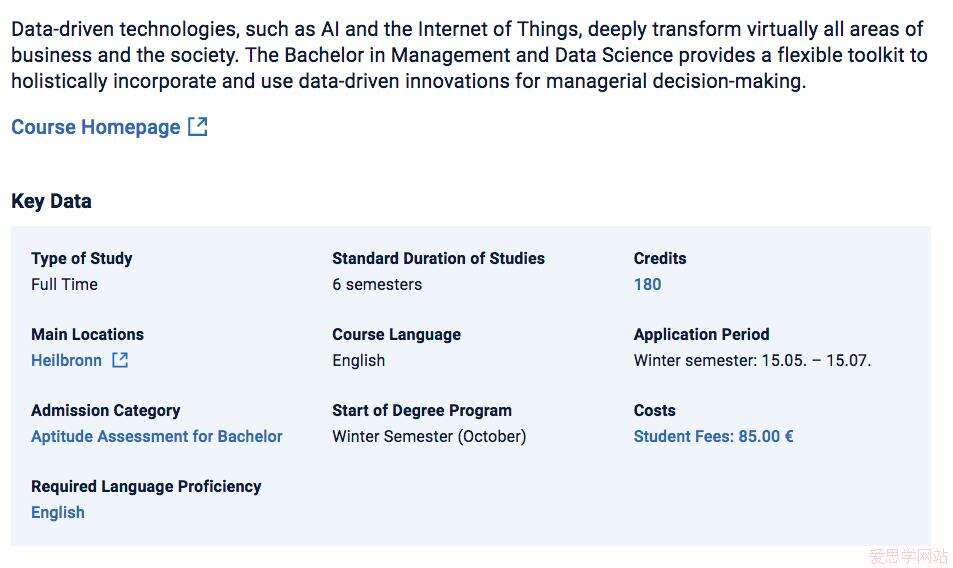This screenshot has width=953, height=568.
Task: Click the Admission Category label
Action: point(105,410)
